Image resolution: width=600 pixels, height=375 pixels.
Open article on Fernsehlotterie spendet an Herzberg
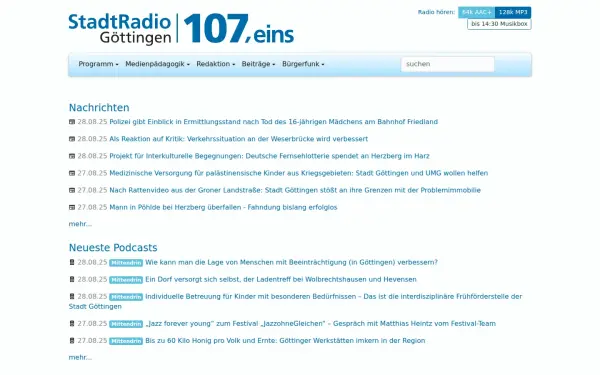269,156
